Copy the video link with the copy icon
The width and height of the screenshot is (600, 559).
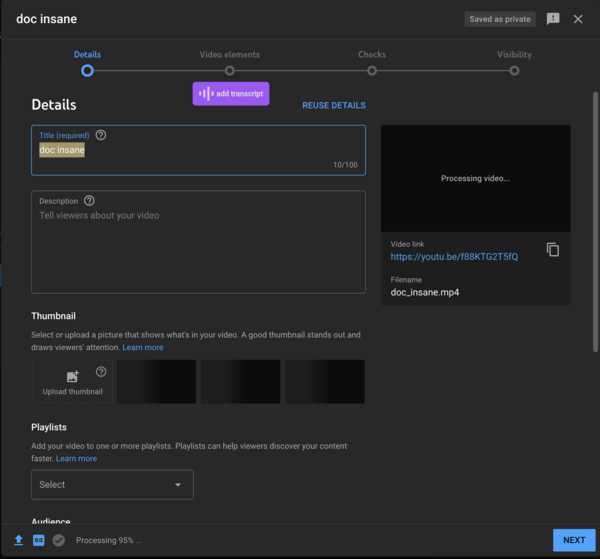(x=553, y=250)
